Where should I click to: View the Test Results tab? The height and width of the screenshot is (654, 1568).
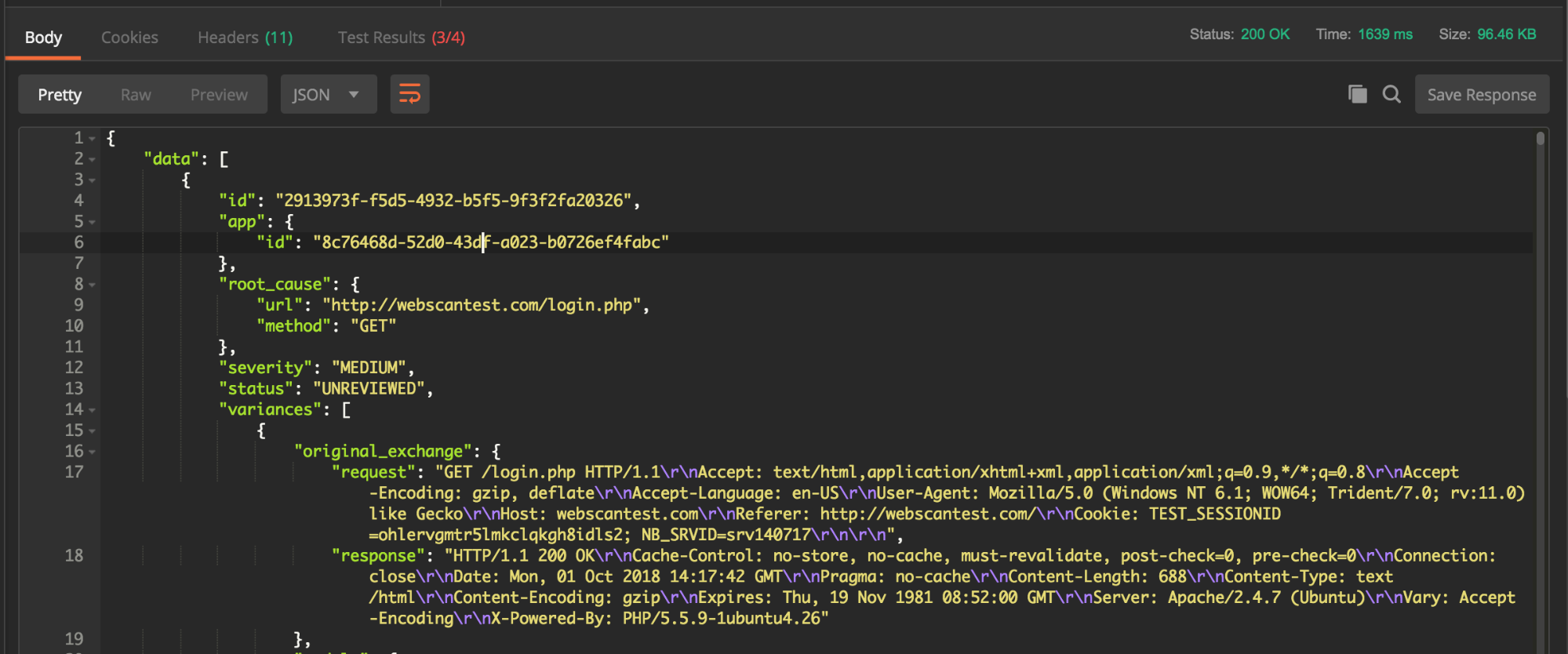[401, 38]
